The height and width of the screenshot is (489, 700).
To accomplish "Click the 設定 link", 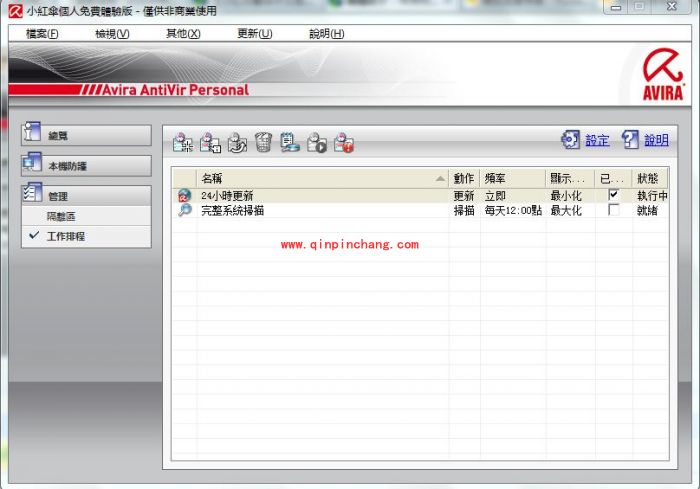I will pos(597,141).
